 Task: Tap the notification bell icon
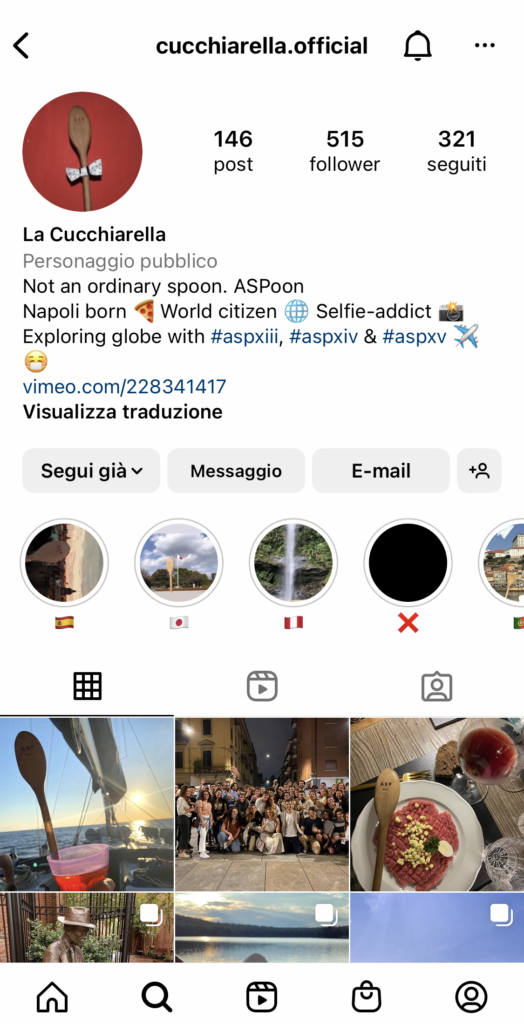(418, 46)
